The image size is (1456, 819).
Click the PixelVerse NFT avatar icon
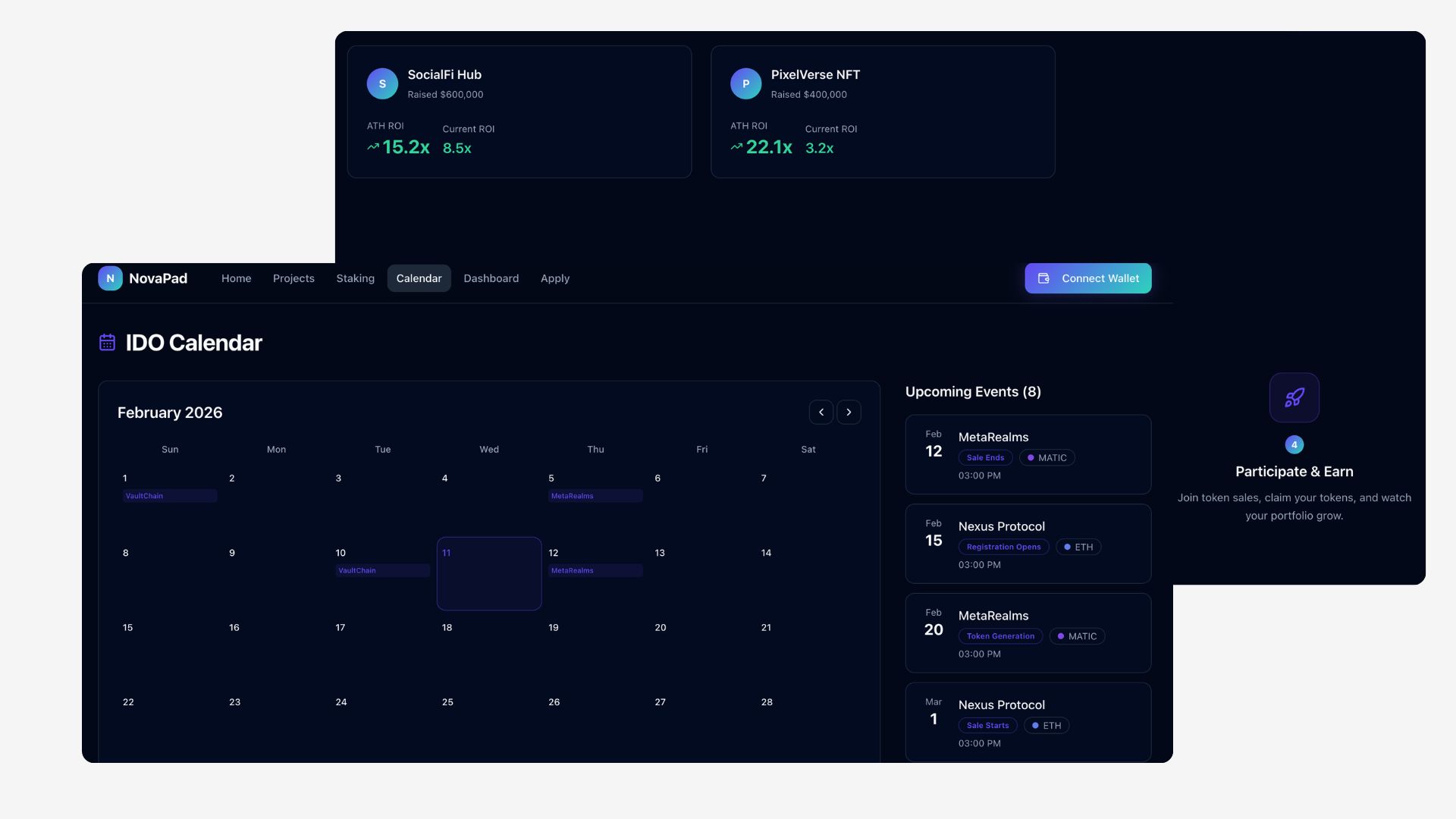coord(745,83)
